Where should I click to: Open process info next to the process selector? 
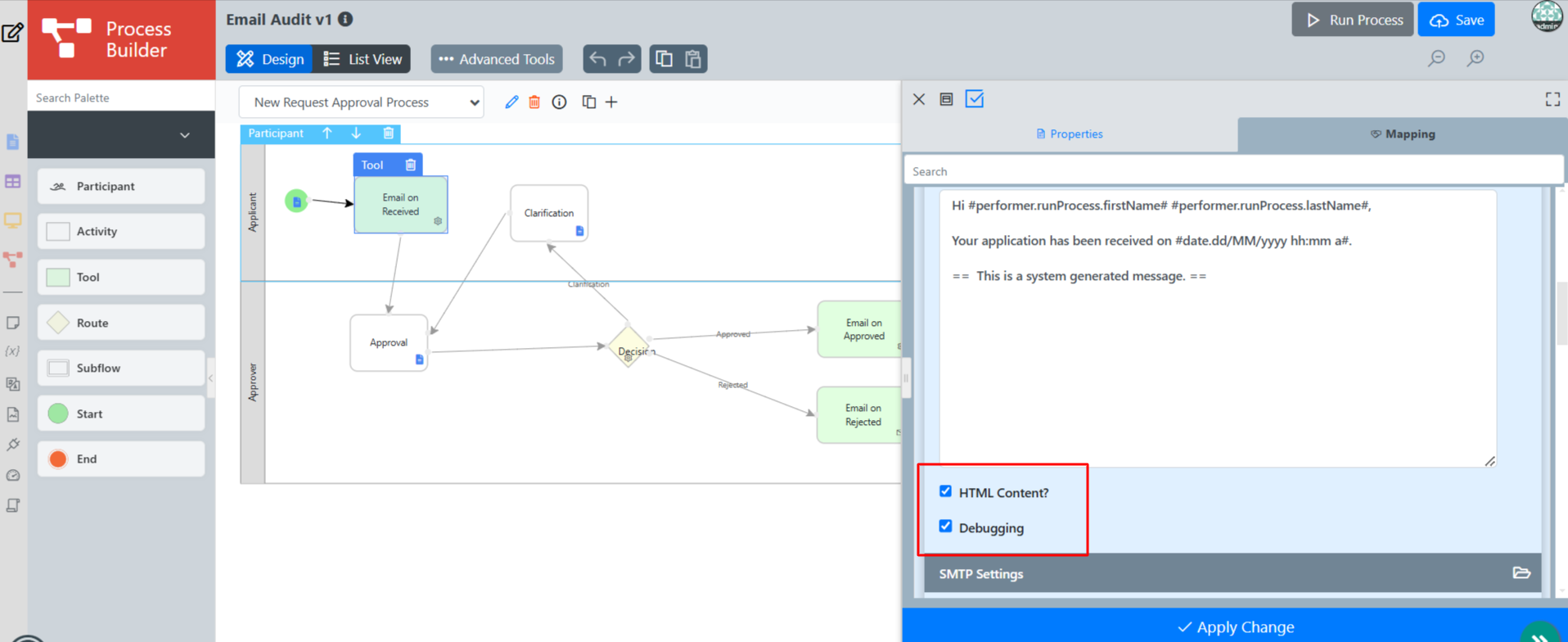tap(559, 102)
